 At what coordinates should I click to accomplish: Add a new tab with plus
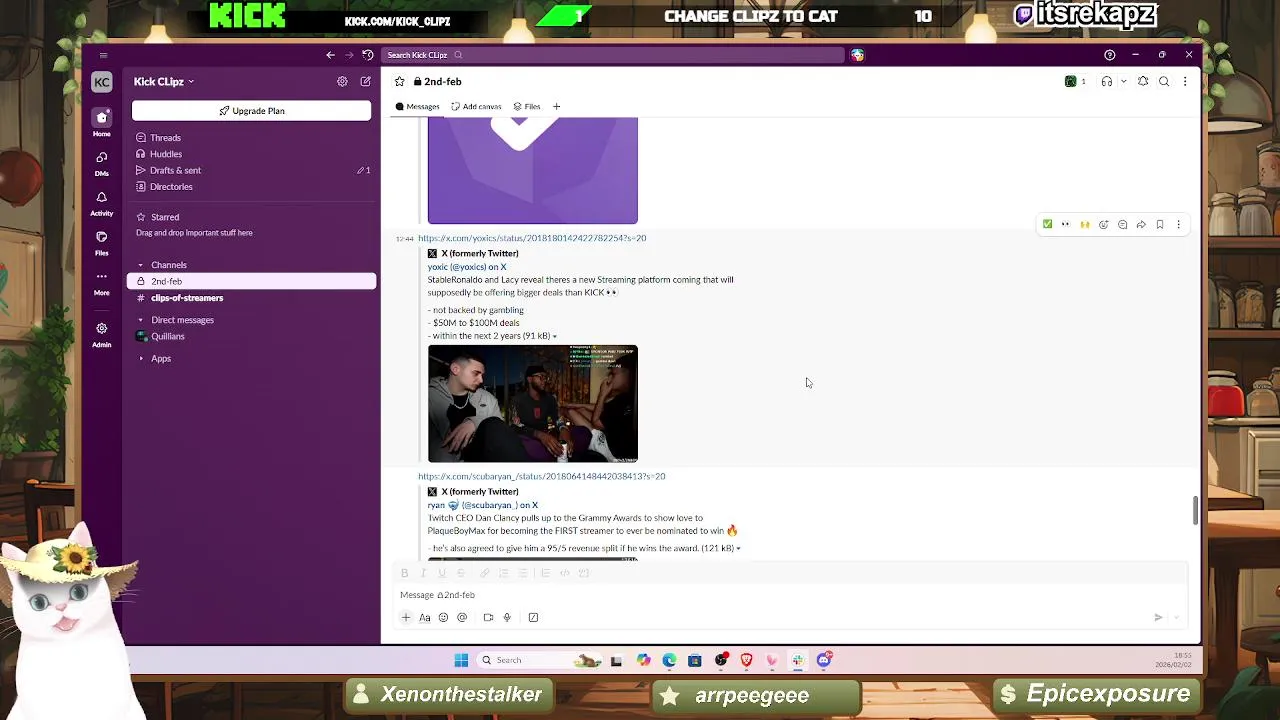pyautogui.click(x=557, y=107)
